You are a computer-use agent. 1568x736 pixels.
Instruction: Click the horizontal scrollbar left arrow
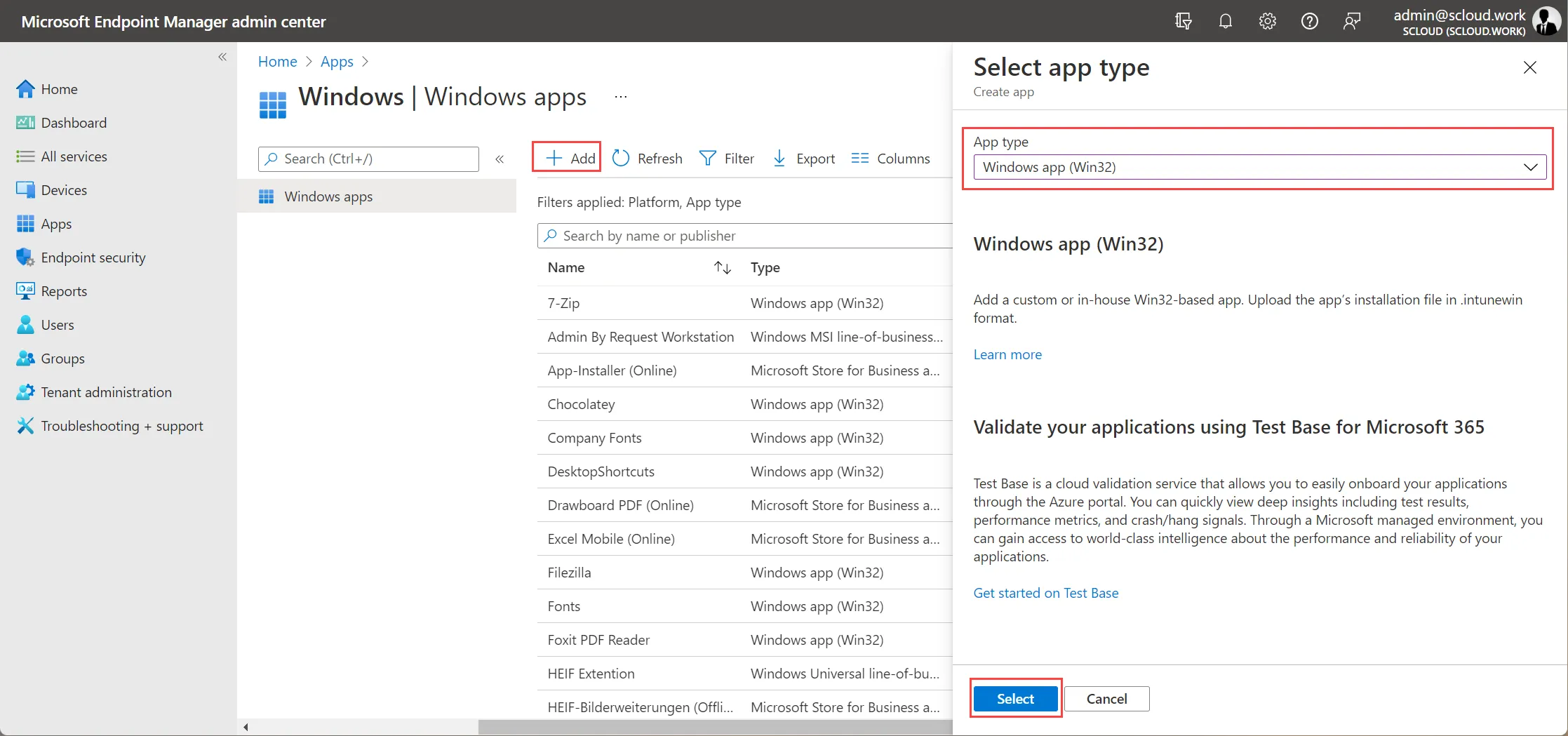tap(246, 727)
